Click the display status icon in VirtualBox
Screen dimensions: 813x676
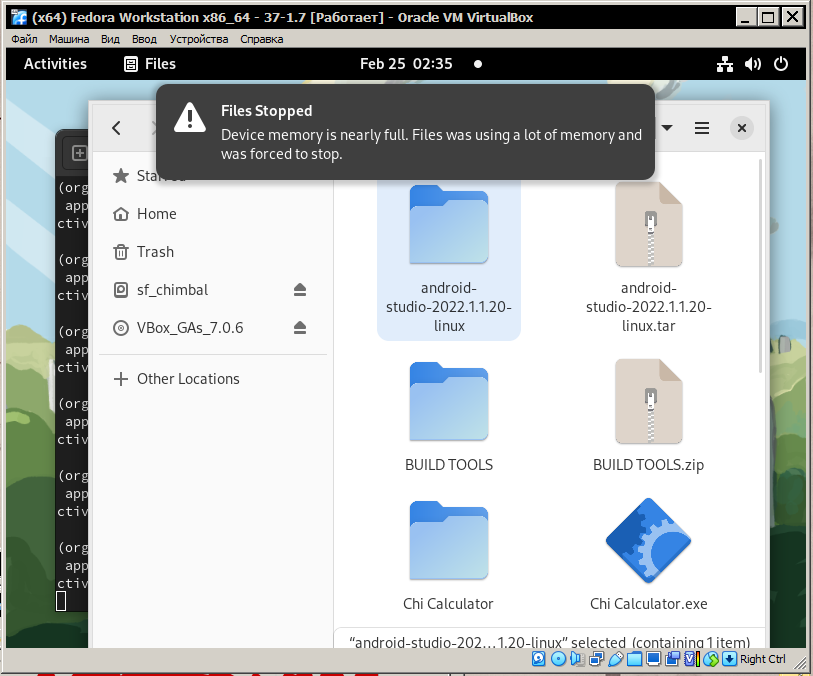point(653,659)
